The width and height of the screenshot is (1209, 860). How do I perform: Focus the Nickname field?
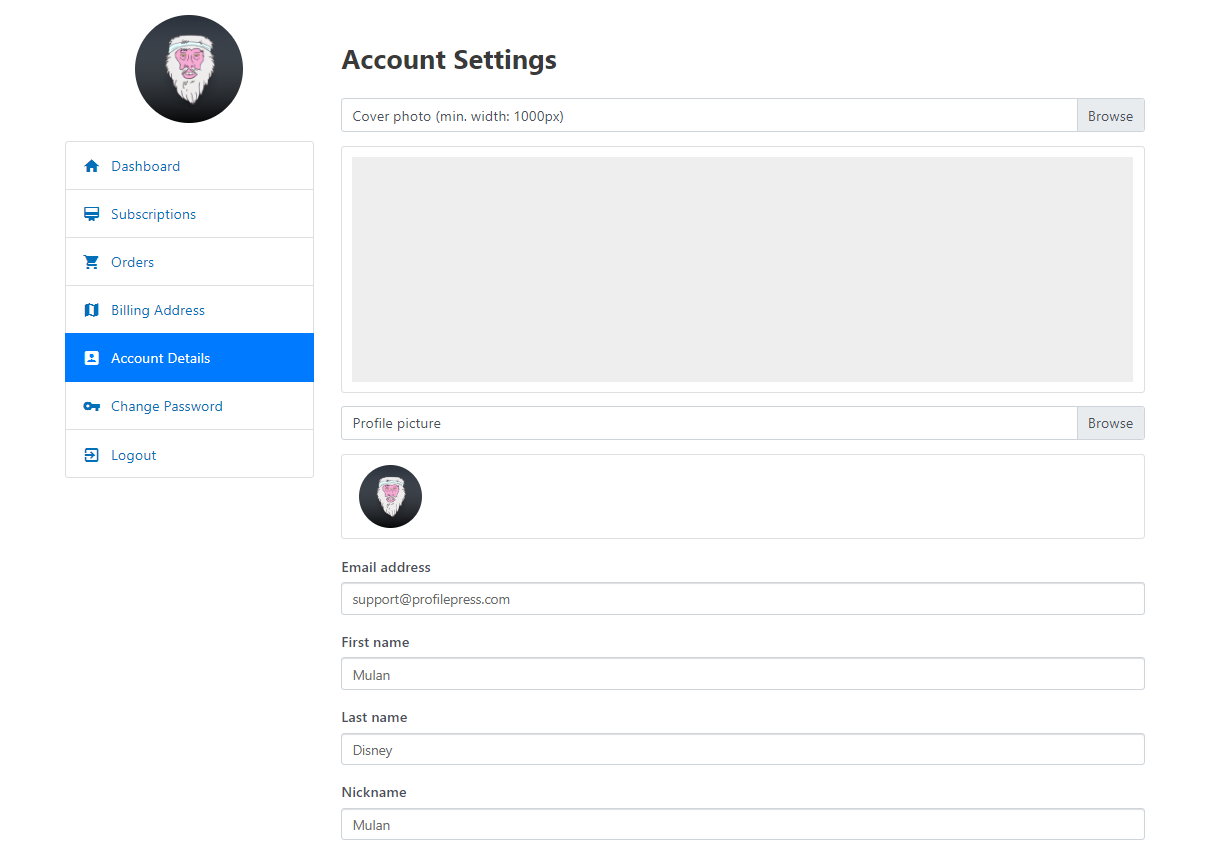(x=743, y=824)
